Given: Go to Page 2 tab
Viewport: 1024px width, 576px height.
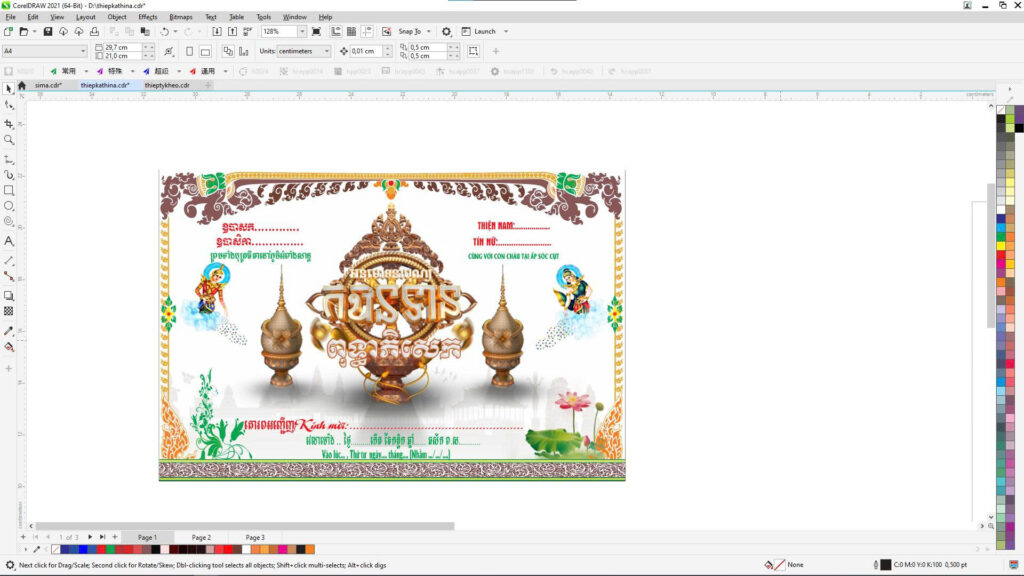Looking at the screenshot, I should click(201, 537).
